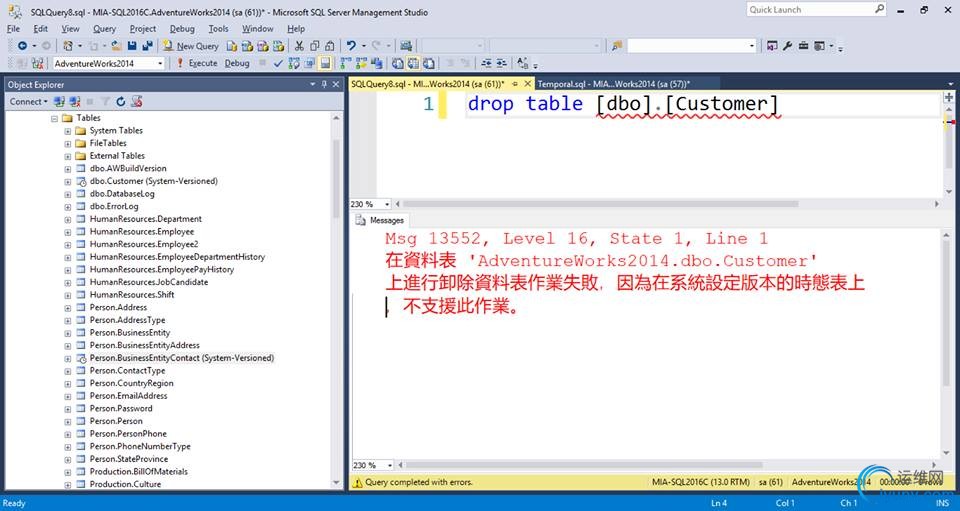Click the Save disk icon
The height and width of the screenshot is (511, 960).
(x=132, y=46)
